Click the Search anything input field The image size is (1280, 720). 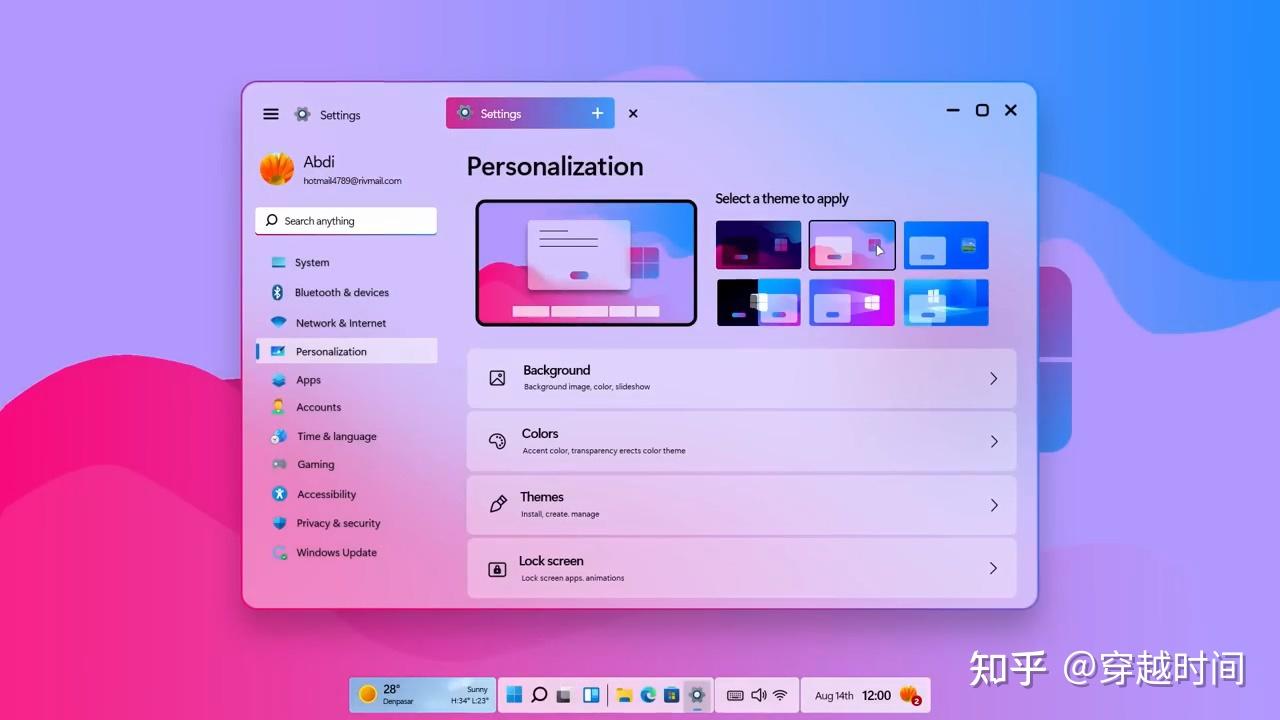tap(345, 220)
